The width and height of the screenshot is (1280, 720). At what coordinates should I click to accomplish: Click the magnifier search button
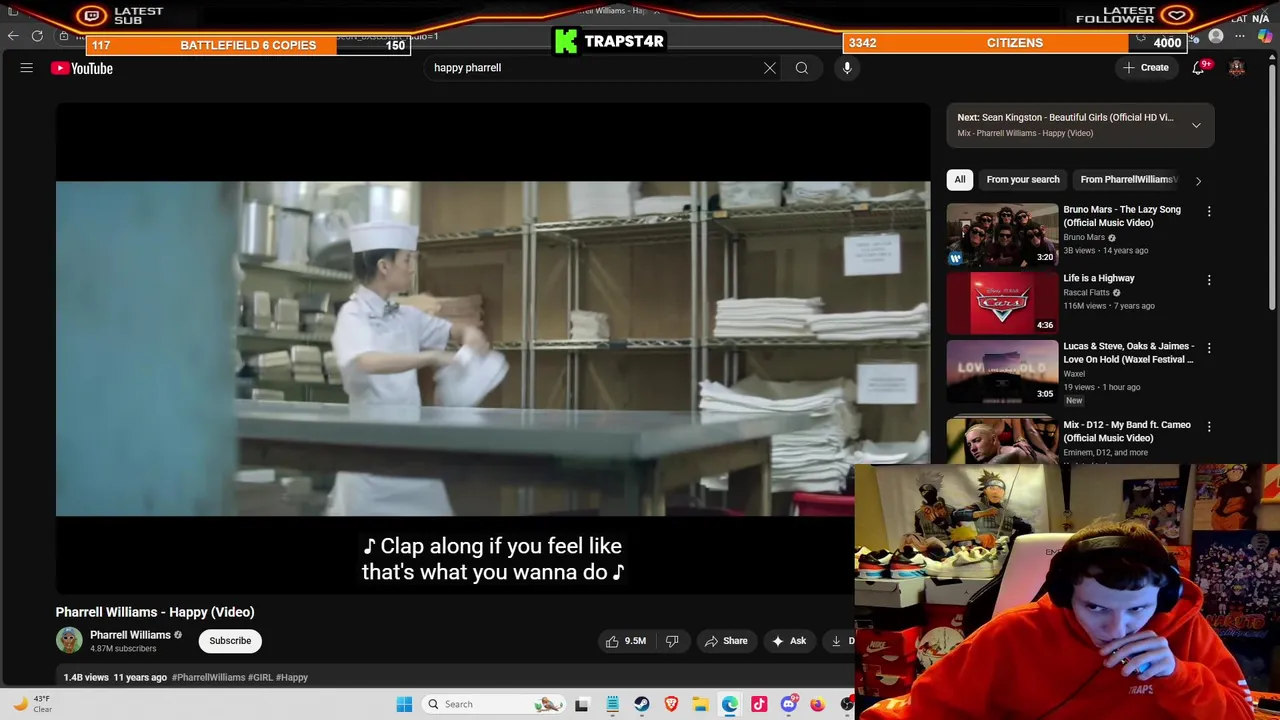point(802,68)
